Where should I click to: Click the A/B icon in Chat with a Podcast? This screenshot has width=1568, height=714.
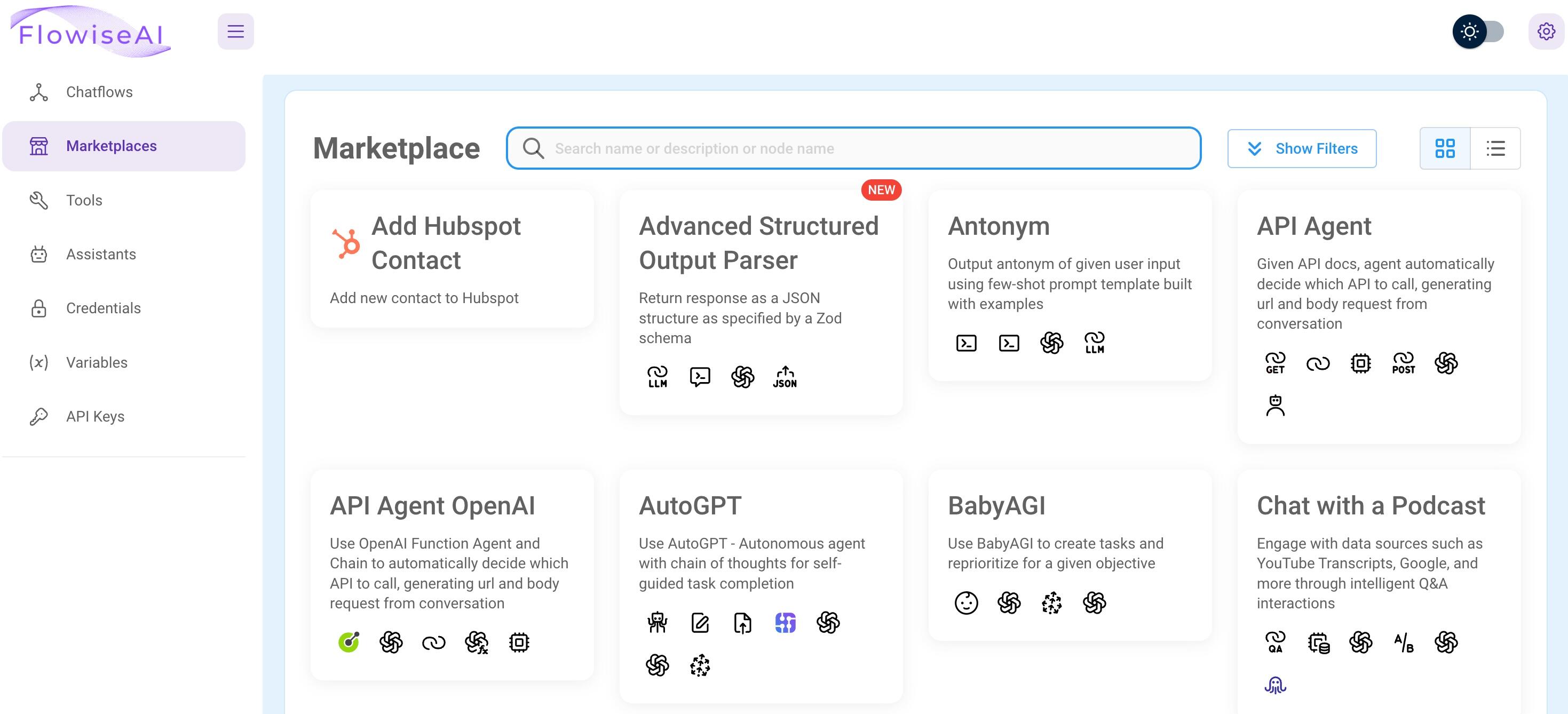1403,643
